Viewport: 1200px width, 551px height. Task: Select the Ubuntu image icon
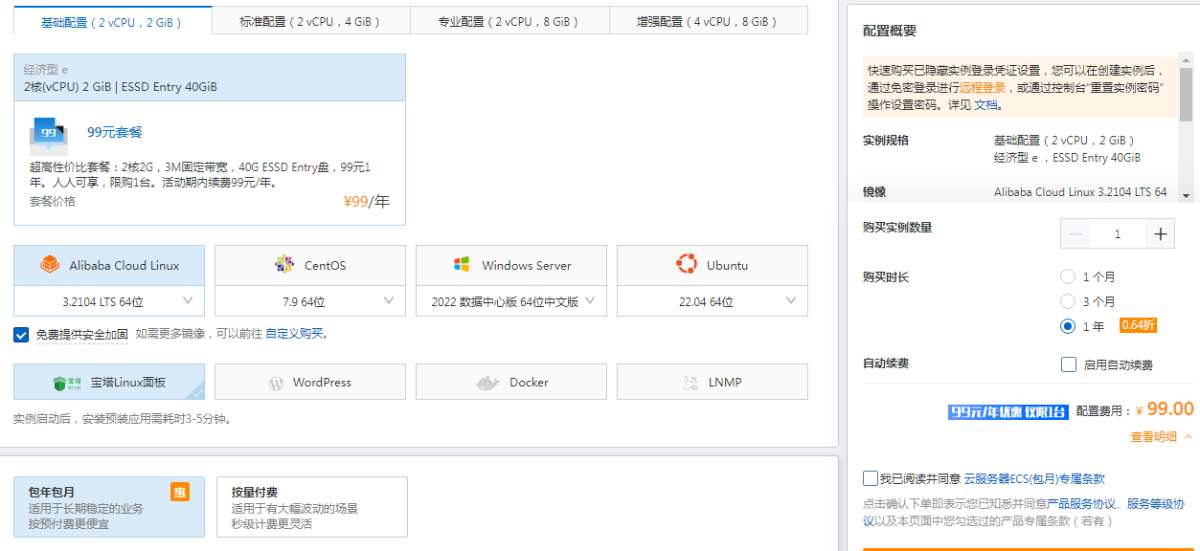(x=686, y=265)
